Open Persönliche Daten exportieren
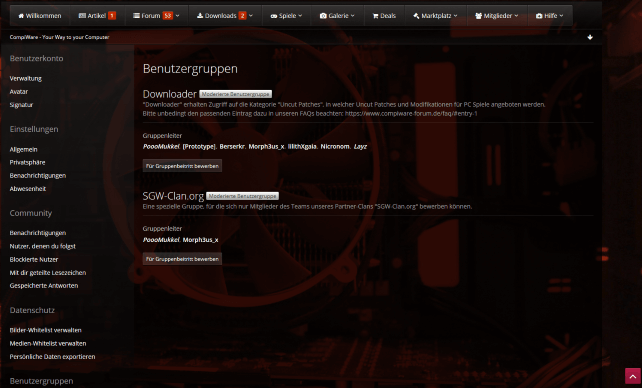The image size is (642, 388). [x=52, y=356]
